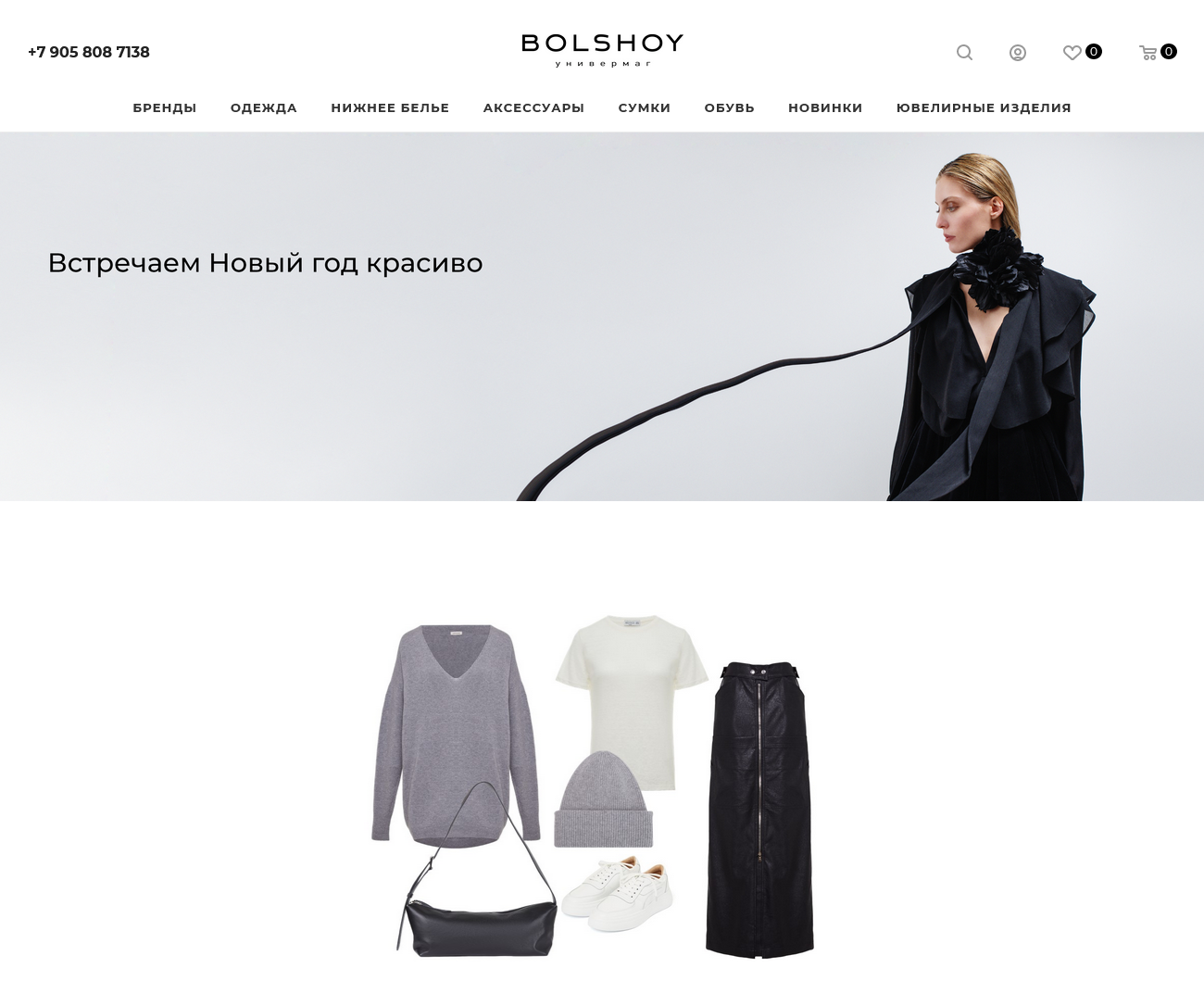Image resolution: width=1204 pixels, height=993 pixels.
Task: Select the СУМКИ menu item
Action: 645,107
